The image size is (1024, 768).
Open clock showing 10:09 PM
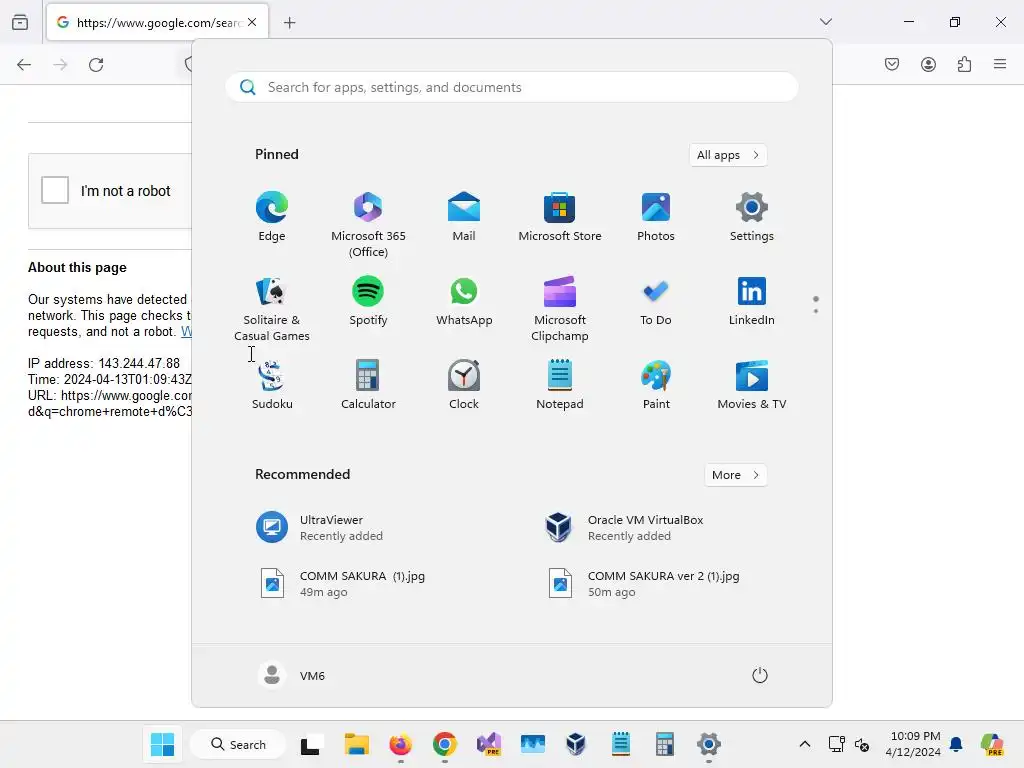click(914, 744)
